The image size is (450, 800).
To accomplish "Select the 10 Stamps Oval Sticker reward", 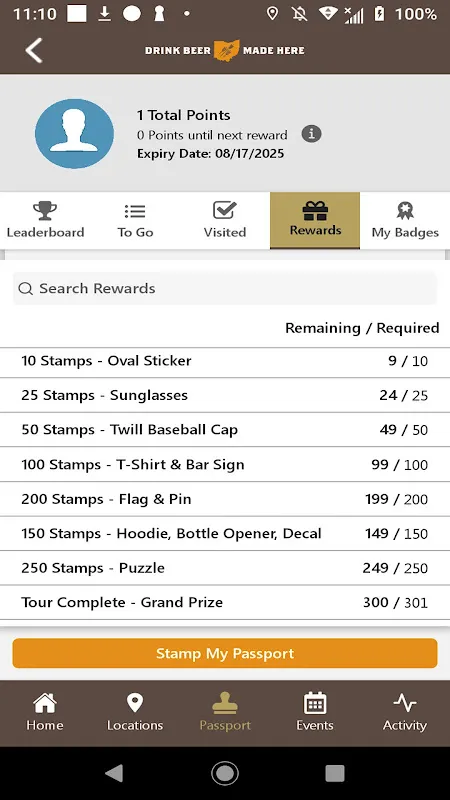I will click(225, 361).
